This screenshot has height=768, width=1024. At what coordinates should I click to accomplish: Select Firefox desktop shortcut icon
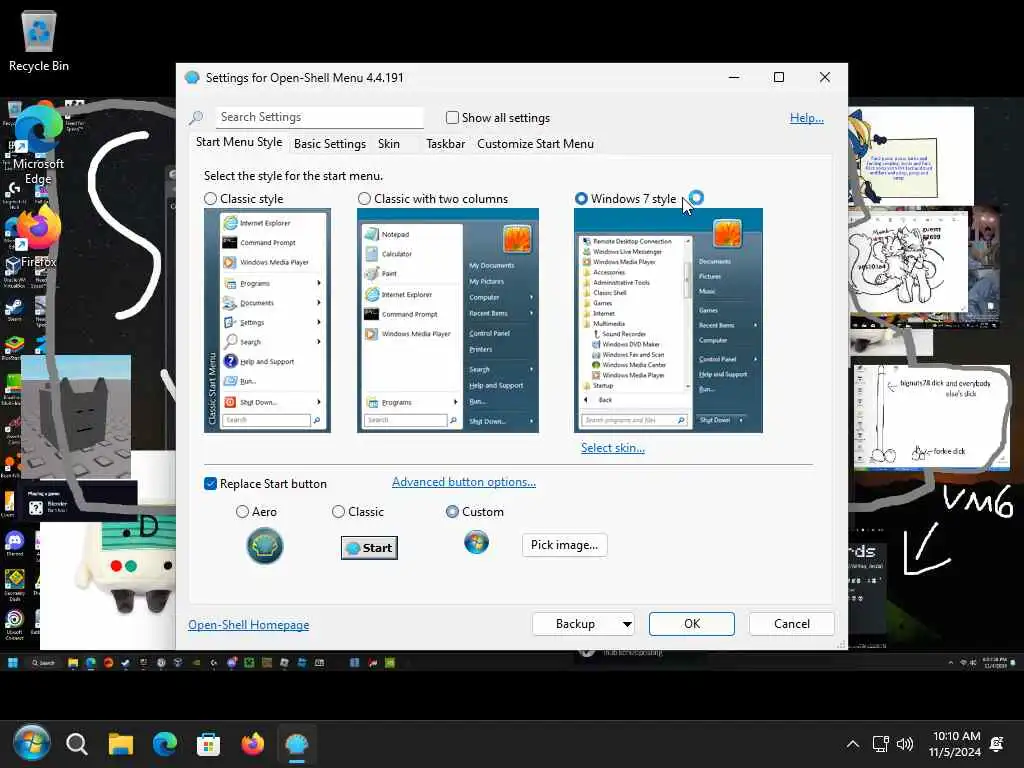39,238
